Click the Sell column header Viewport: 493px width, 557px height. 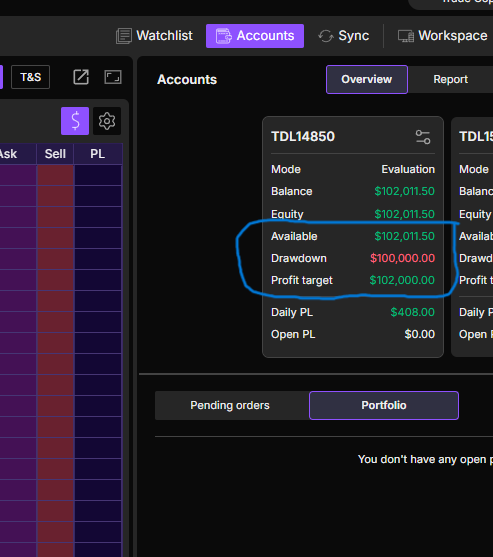(x=55, y=154)
